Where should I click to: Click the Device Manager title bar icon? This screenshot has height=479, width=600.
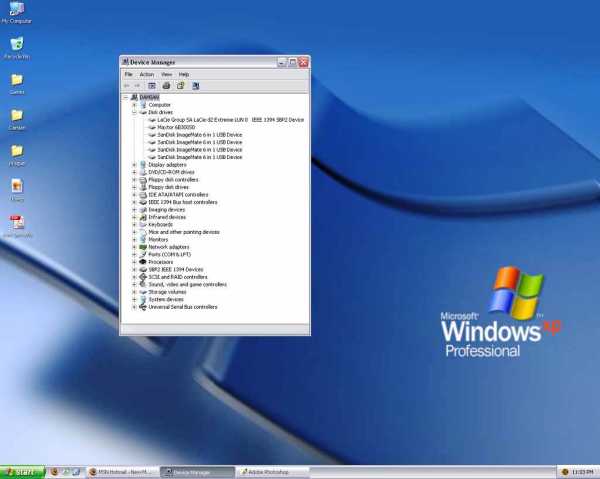tap(125, 62)
